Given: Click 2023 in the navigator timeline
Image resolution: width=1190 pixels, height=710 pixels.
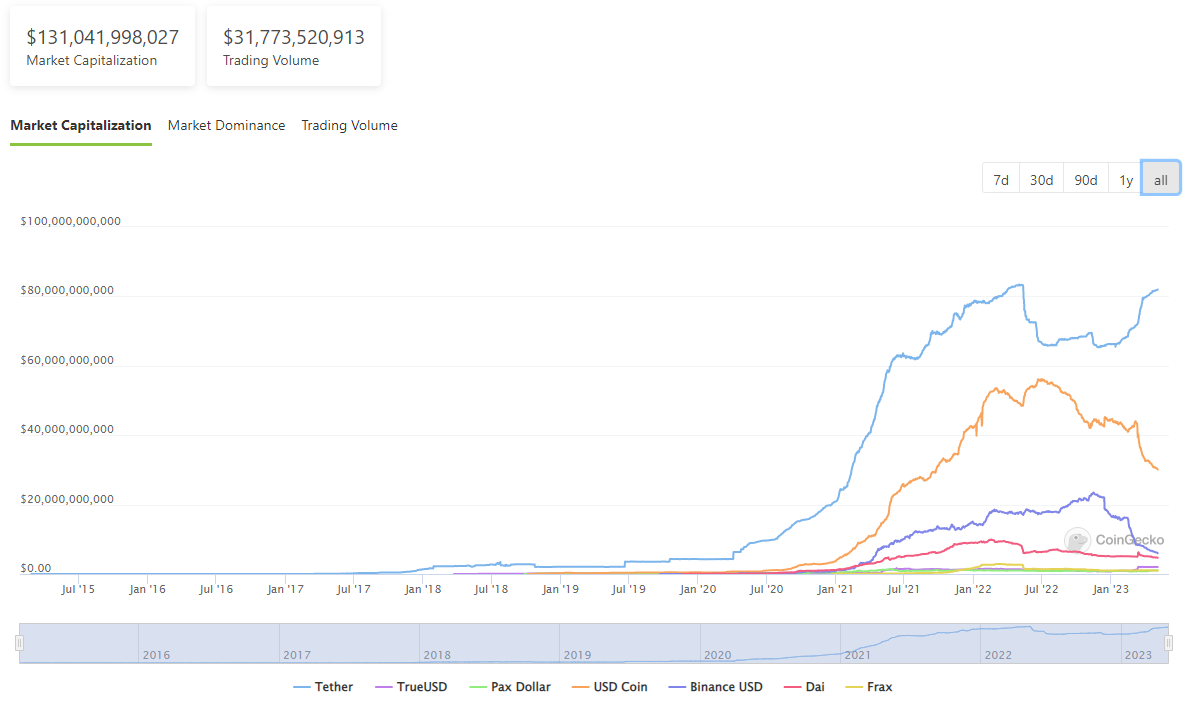Looking at the screenshot, I should coord(1138,655).
